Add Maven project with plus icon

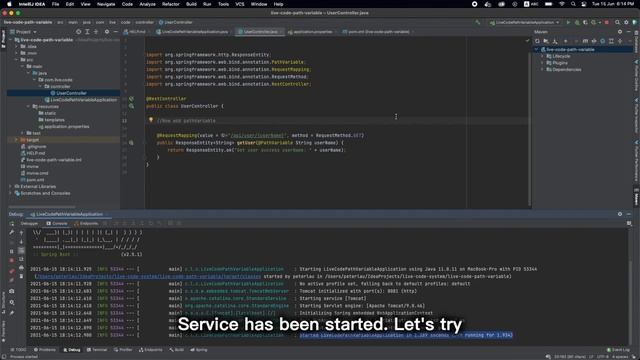click(x=565, y=41)
